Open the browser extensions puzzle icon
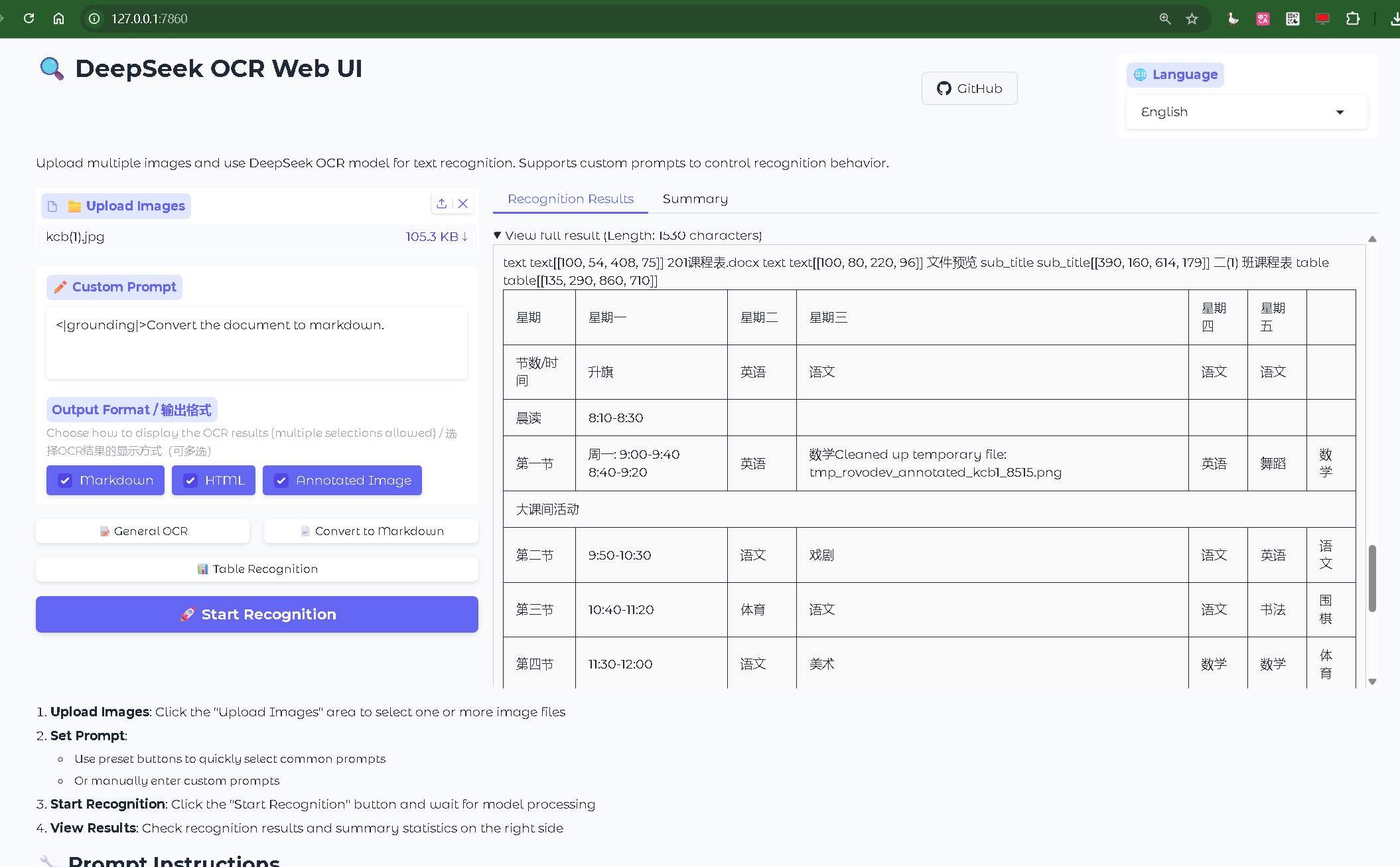The height and width of the screenshot is (867, 1400). tap(1352, 19)
